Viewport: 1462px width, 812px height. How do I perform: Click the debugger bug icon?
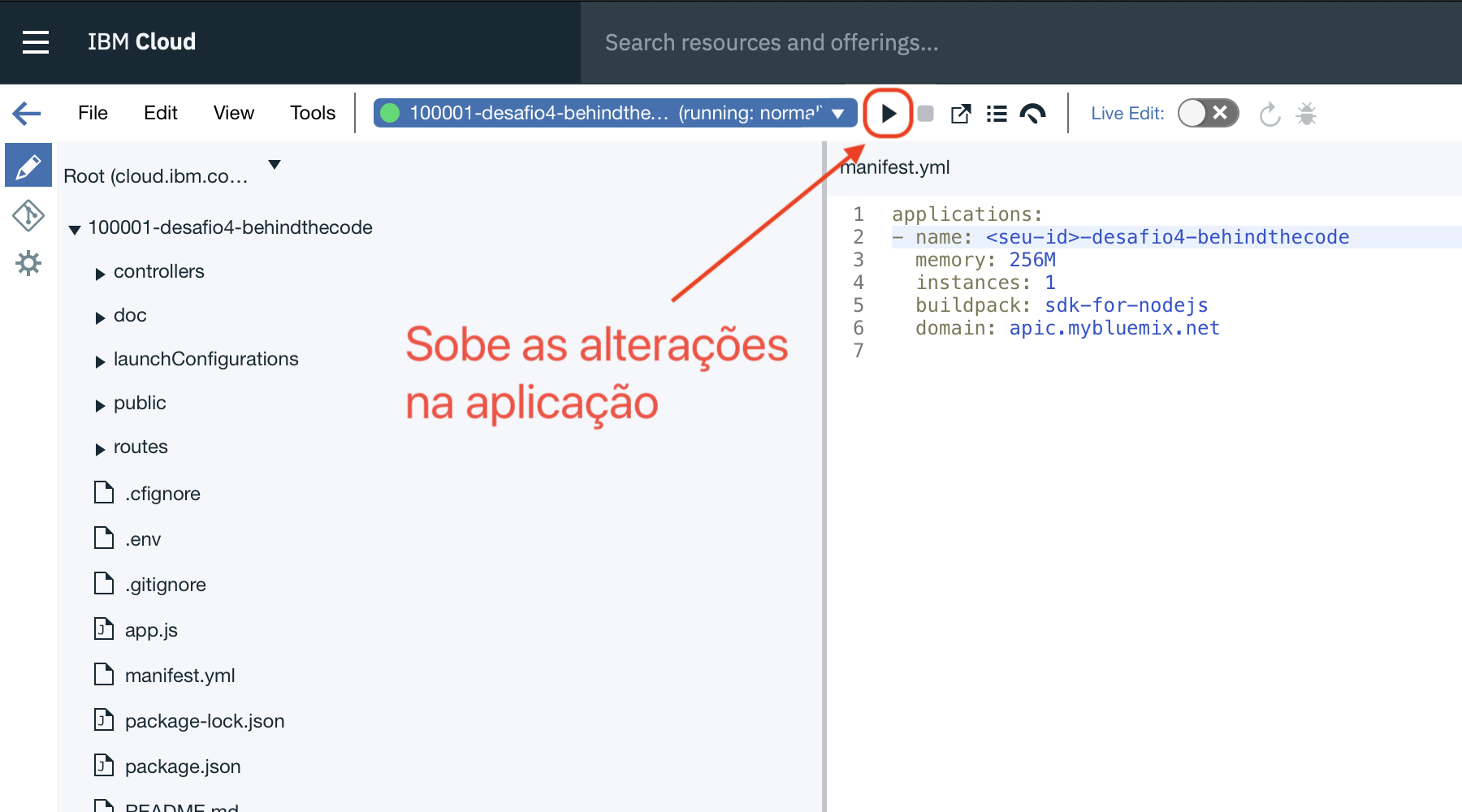(x=1306, y=114)
